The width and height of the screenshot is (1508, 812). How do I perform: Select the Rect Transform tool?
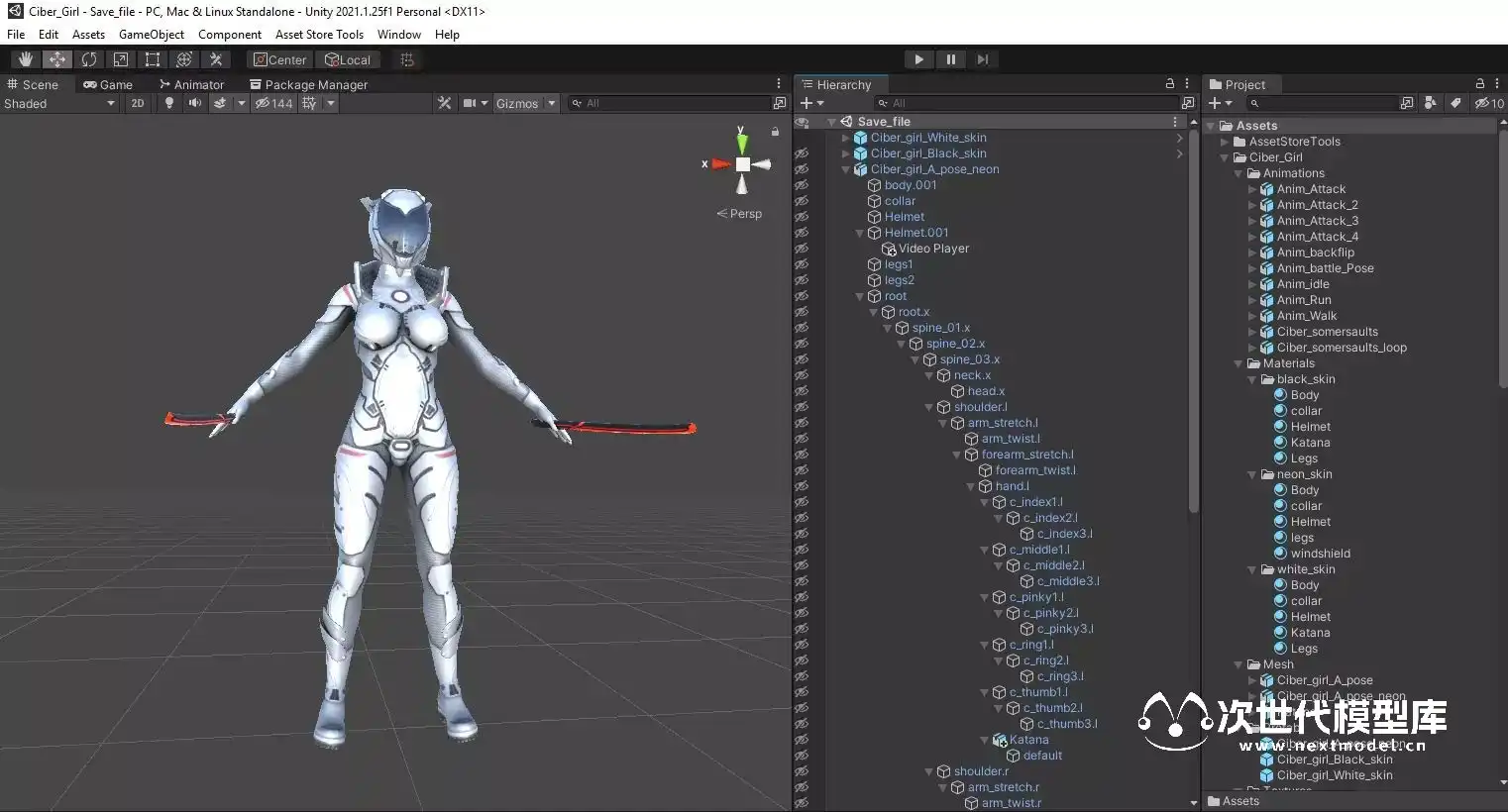pyautogui.click(x=153, y=59)
